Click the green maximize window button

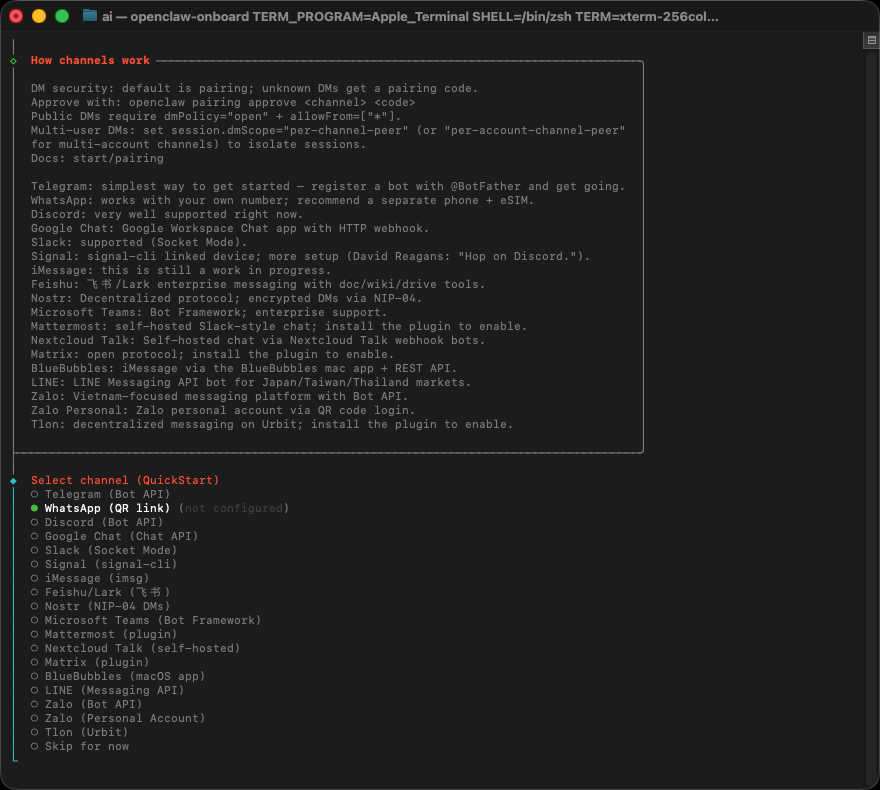point(62,16)
